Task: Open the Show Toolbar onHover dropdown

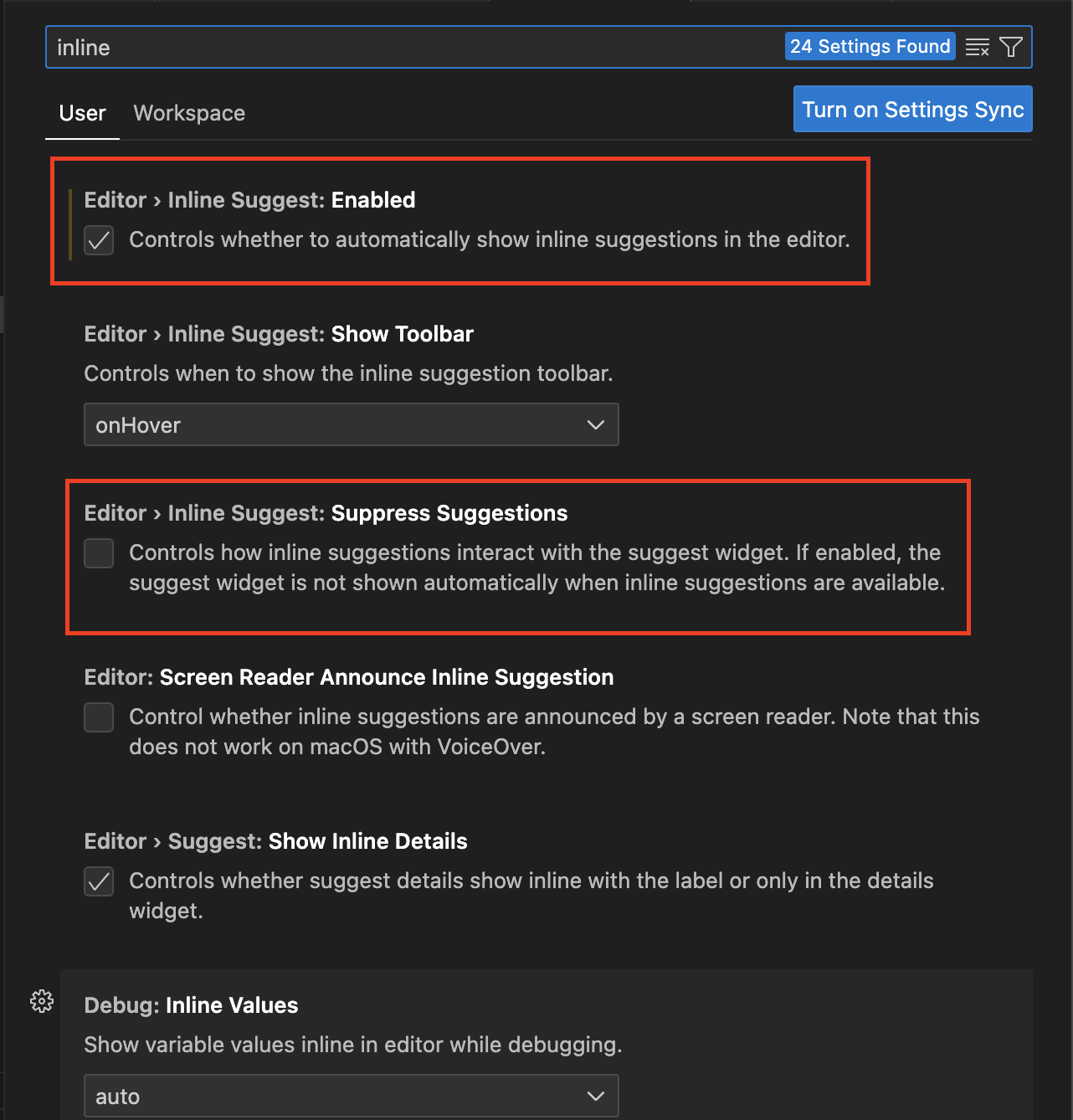Action: pyautogui.click(x=351, y=424)
